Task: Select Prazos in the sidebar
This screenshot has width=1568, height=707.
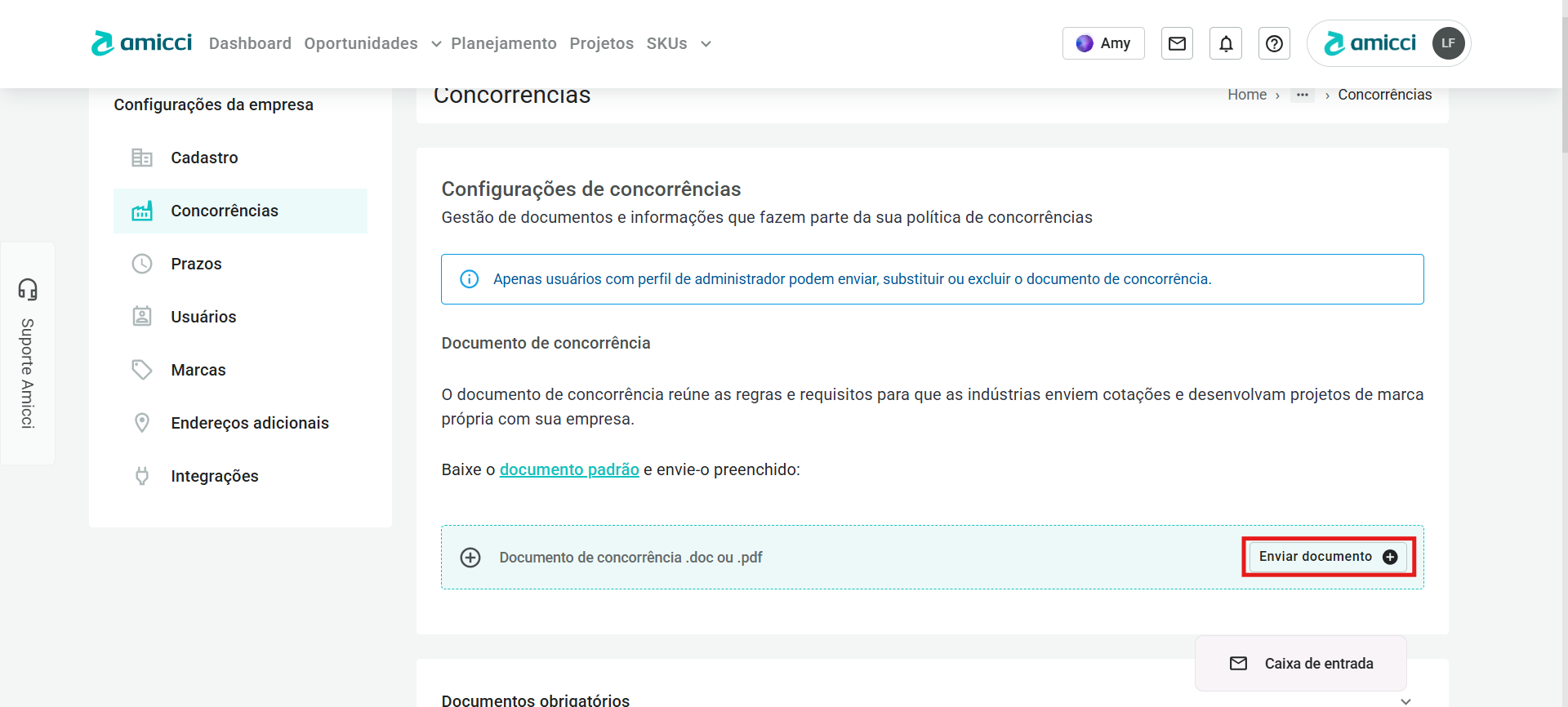Action: (x=196, y=264)
